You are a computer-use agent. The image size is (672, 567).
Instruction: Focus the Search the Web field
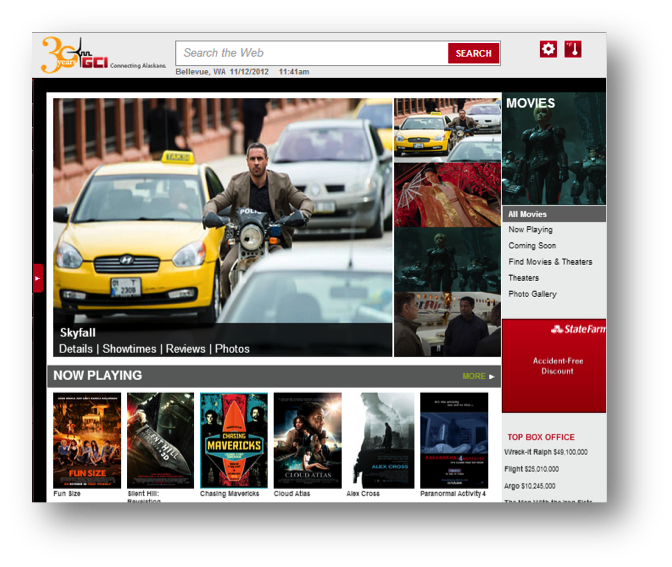point(312,53)
